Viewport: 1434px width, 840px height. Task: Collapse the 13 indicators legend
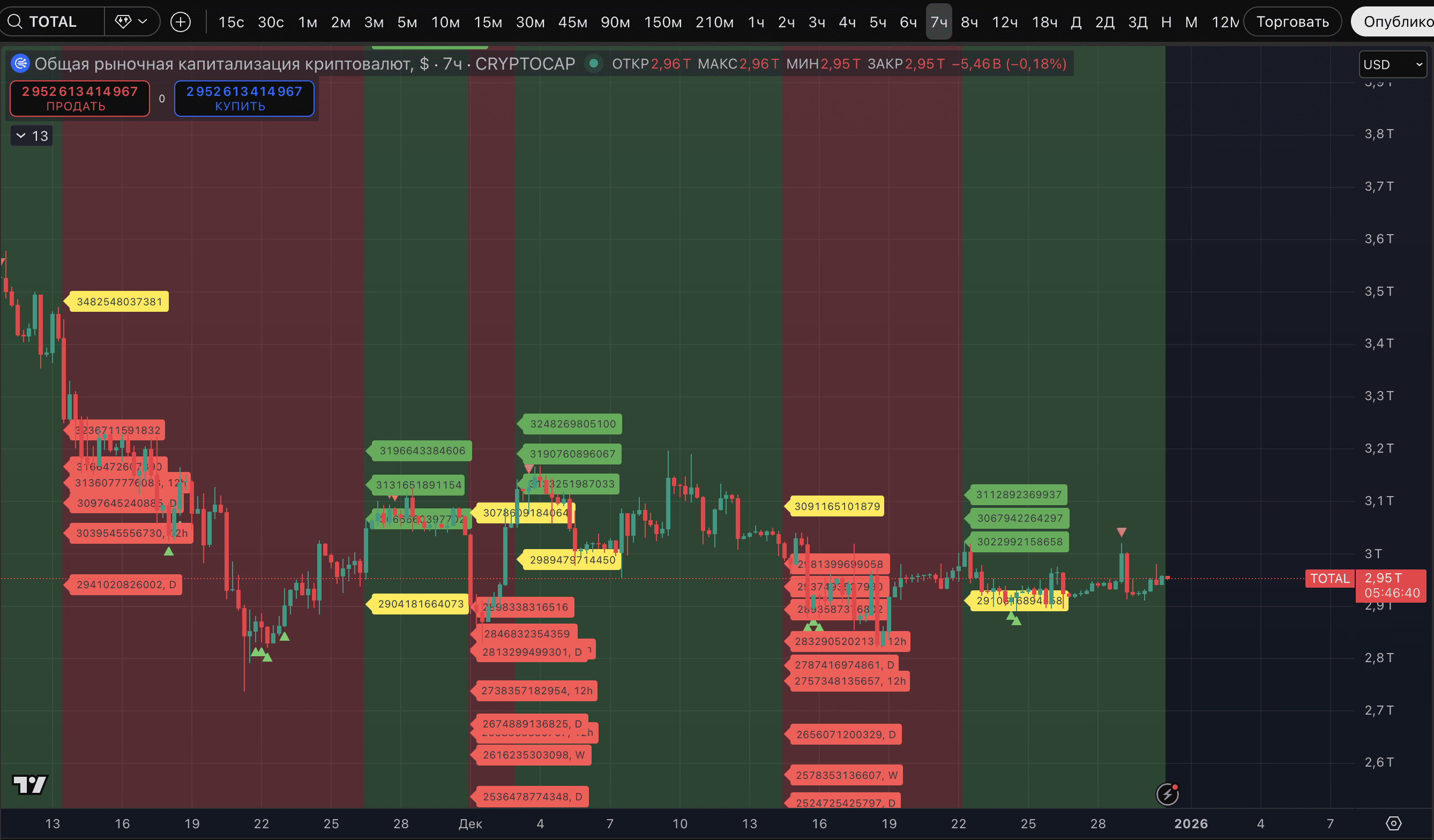click(32, 136)
